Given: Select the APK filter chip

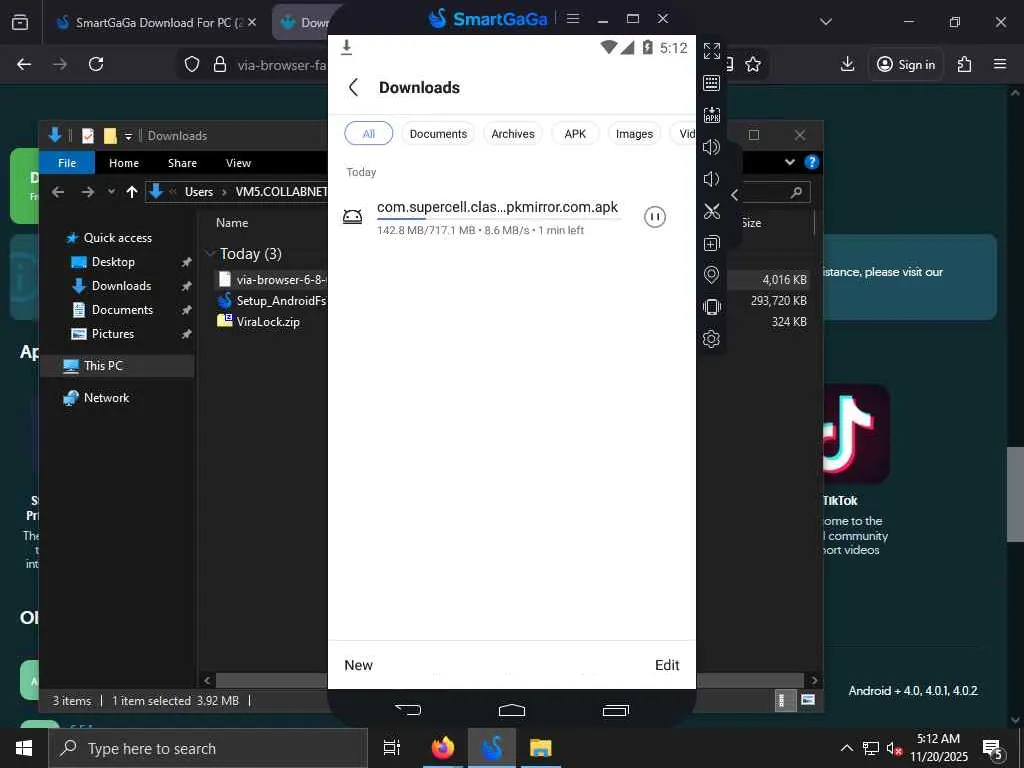Looking at the screenshot, I should tap(575, 133).
